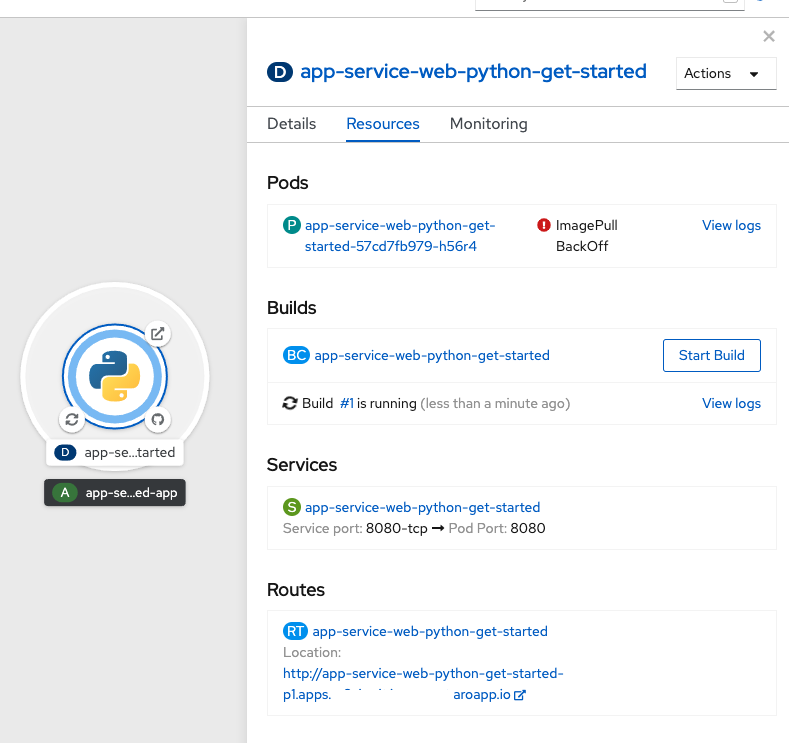Open the RT route link

point(430,631)
